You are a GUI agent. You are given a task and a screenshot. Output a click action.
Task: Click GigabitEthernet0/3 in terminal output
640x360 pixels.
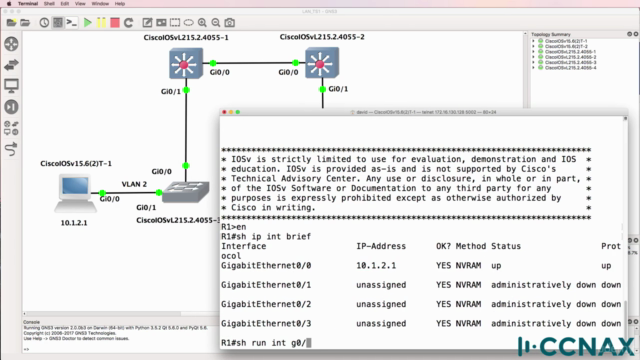pyautogui.click(x=266, y=324)
